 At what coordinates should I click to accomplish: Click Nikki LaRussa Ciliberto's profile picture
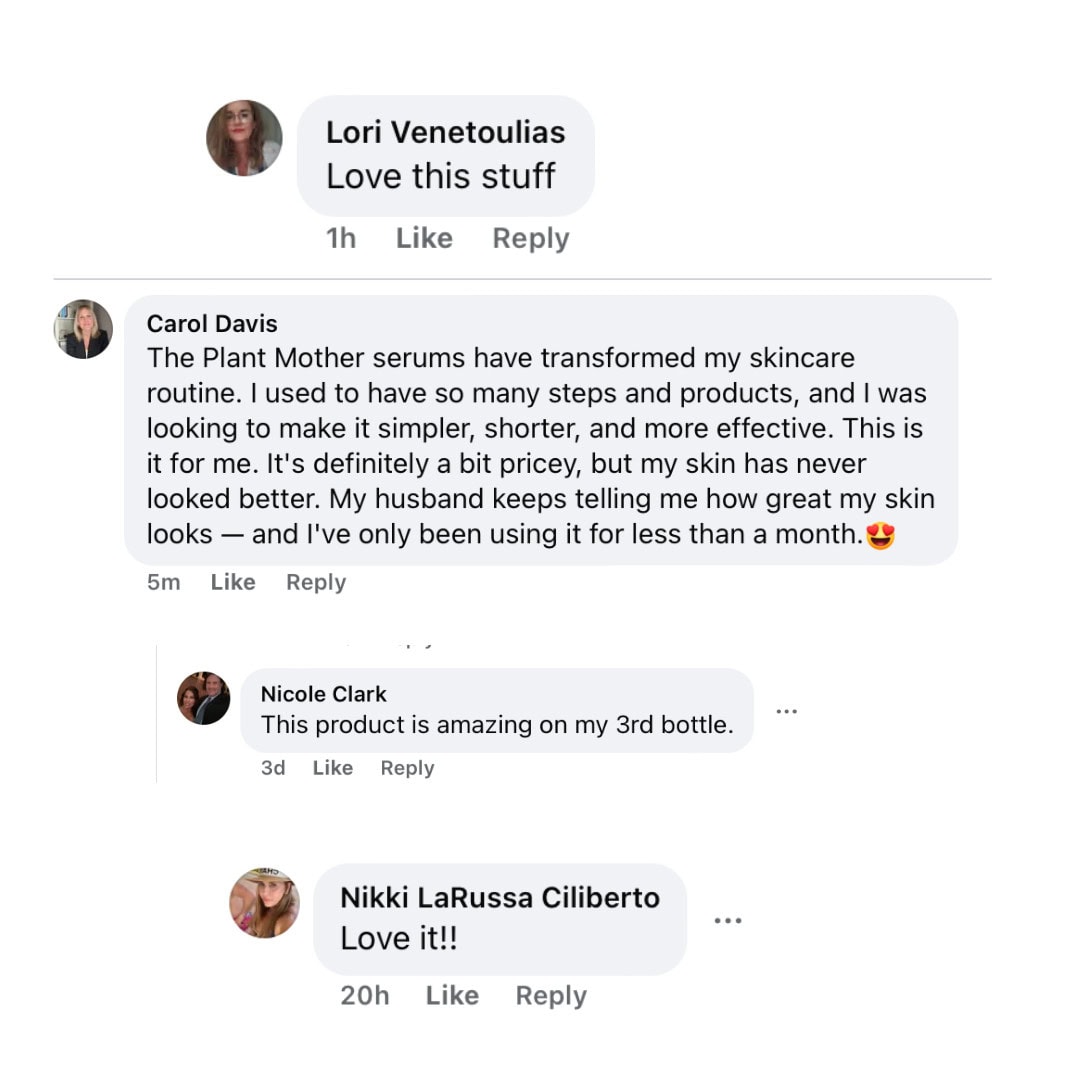[x=265, y=902]
